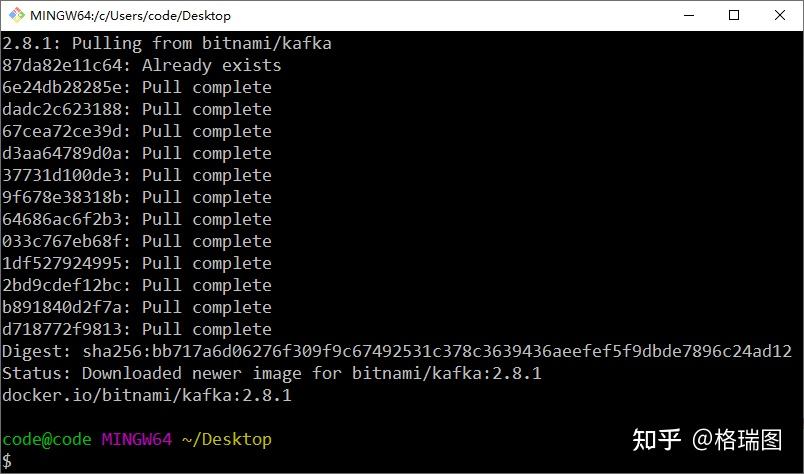Maximize the MINGW64 terminal window
Image resolution: width=804 pixels, height=474 pixels.
[x=734, y=15]
